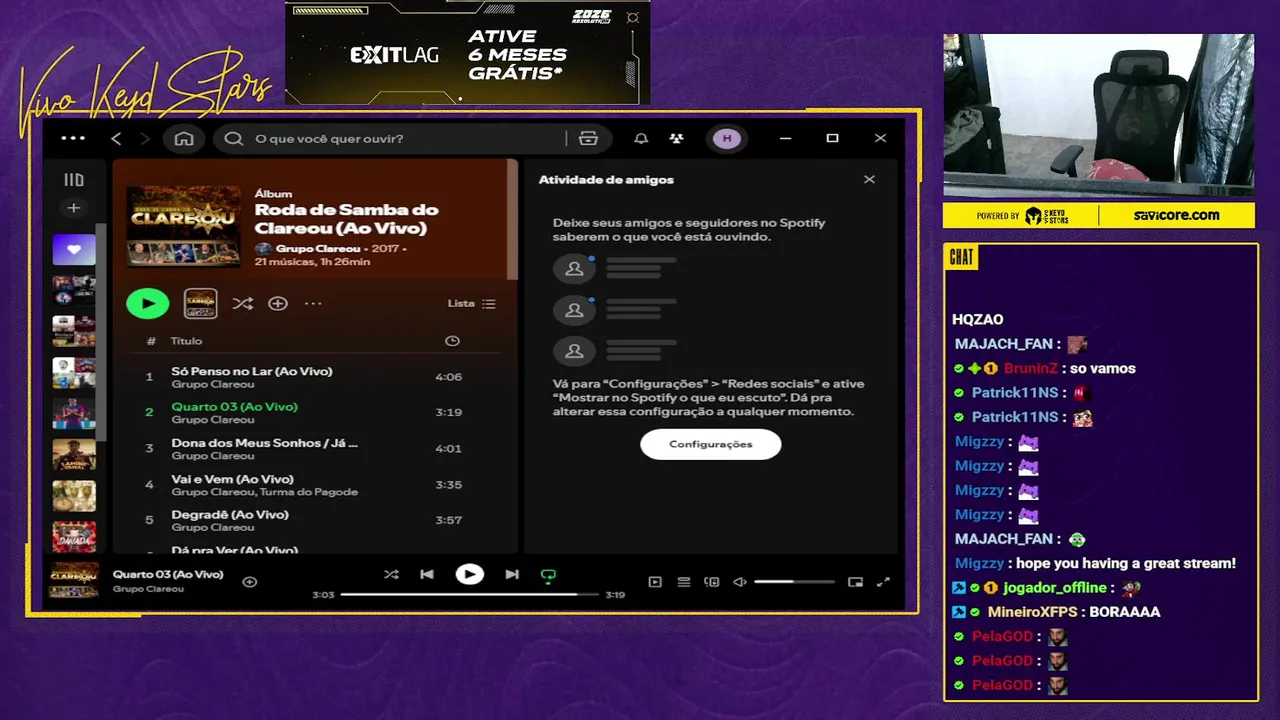This screenshot has height=720, width=1280.
Task: Open the profile avatar 'H' menu
Action: point(727,138)
